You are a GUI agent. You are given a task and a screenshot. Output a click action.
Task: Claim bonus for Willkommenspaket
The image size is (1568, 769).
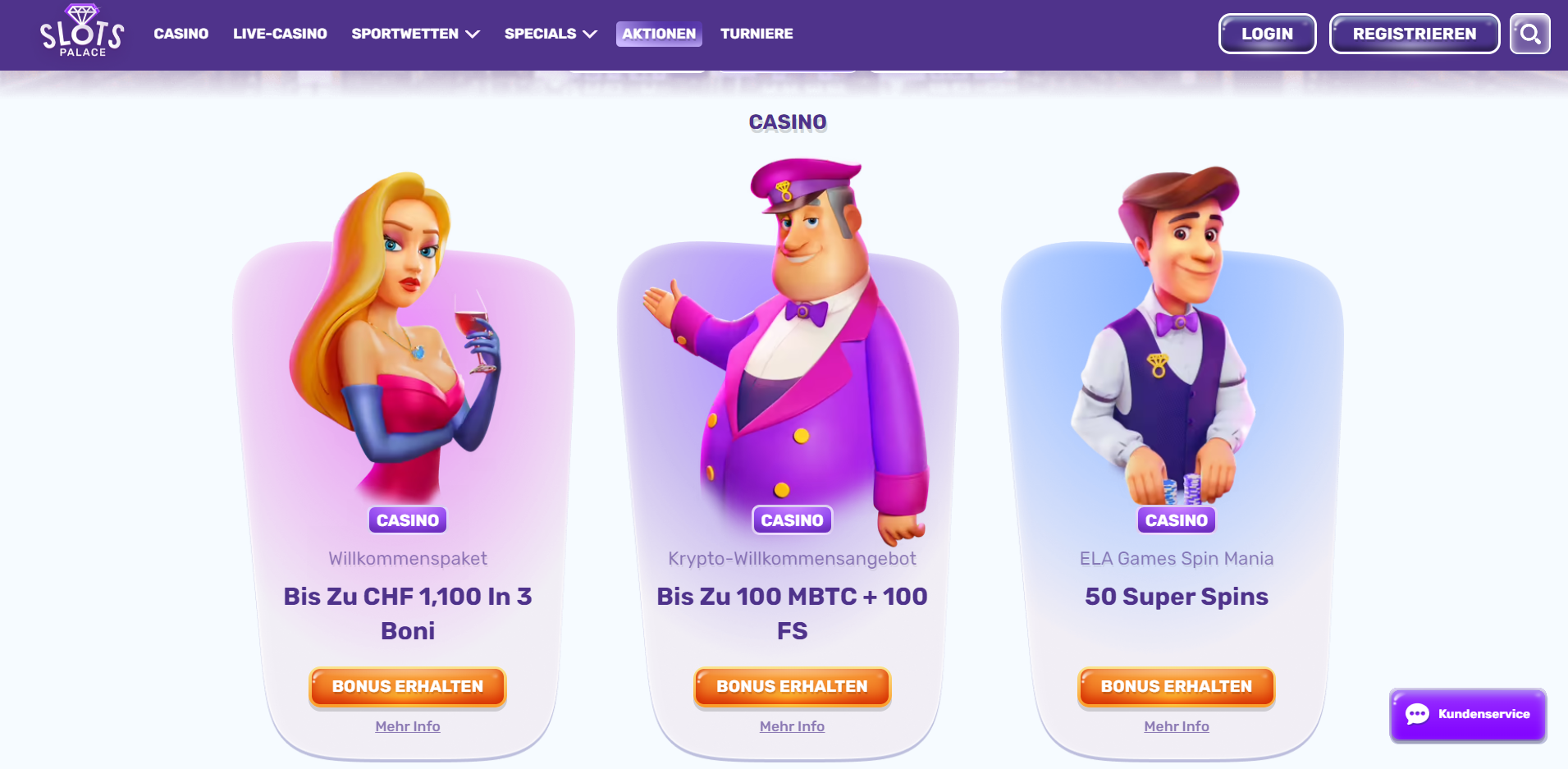(408, 687)
